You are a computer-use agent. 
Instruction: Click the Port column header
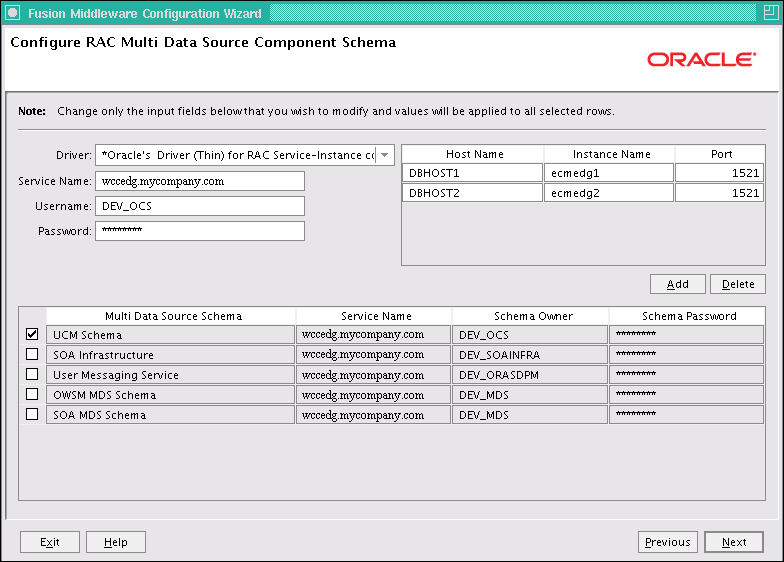[x=720, y=154]
